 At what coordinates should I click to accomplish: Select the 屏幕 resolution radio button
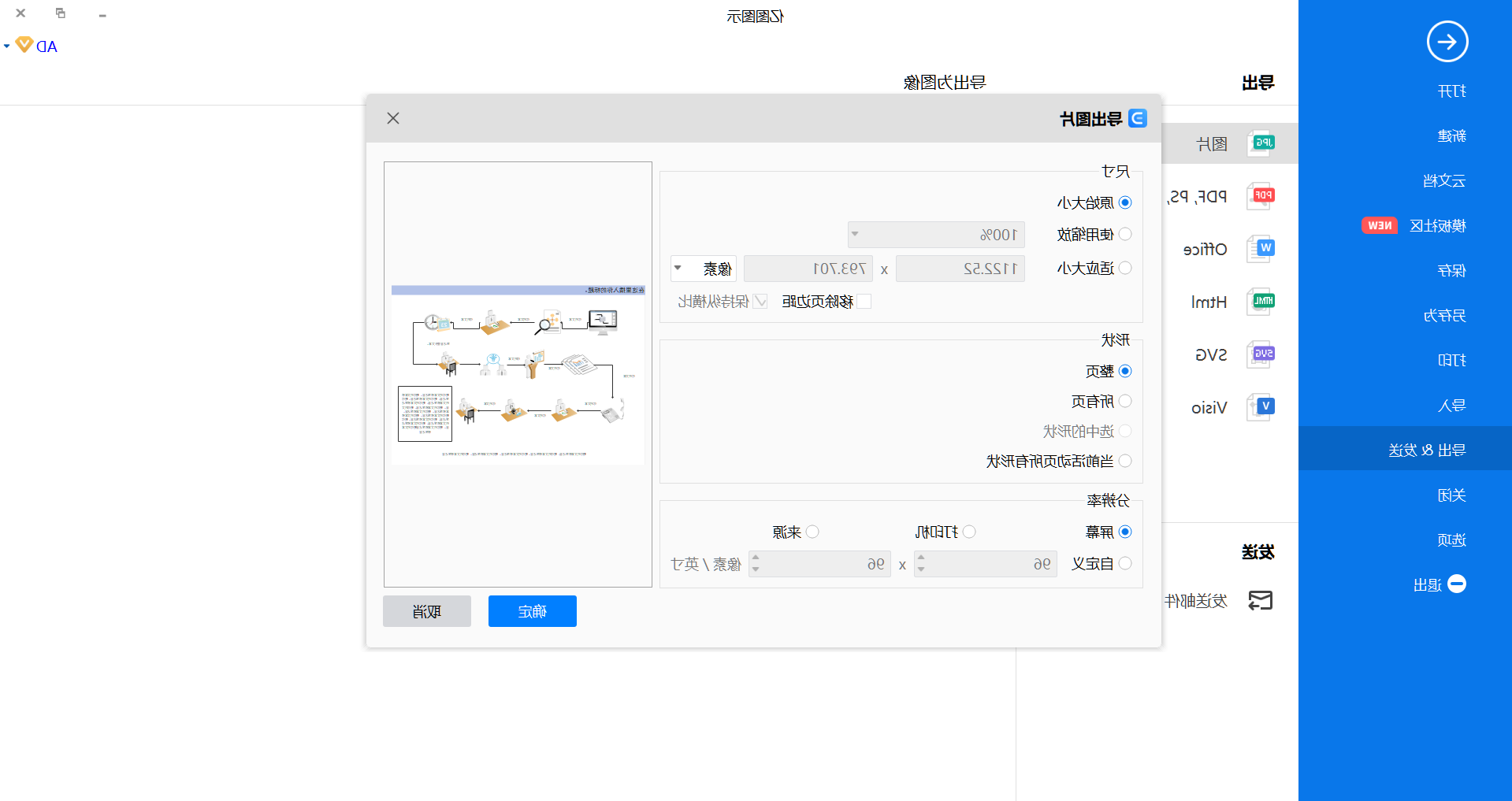coord(1125,532)
